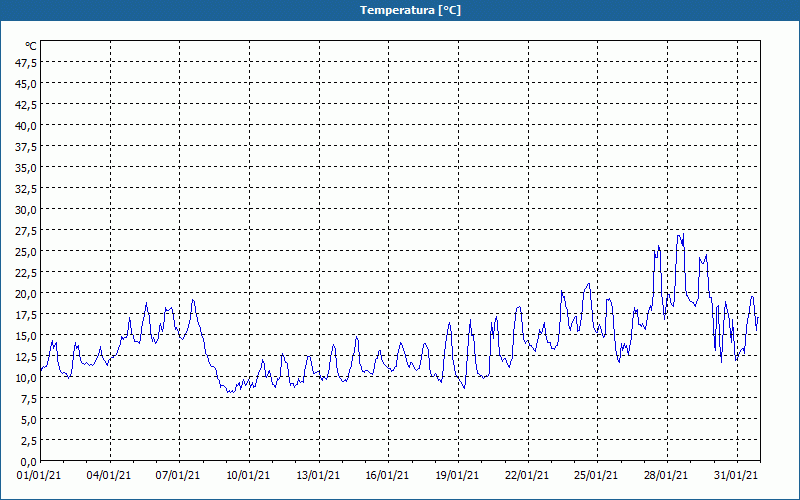
Task: Click the 25/01/21 date label
Action: pyautogui.click(x=596, y=475)
